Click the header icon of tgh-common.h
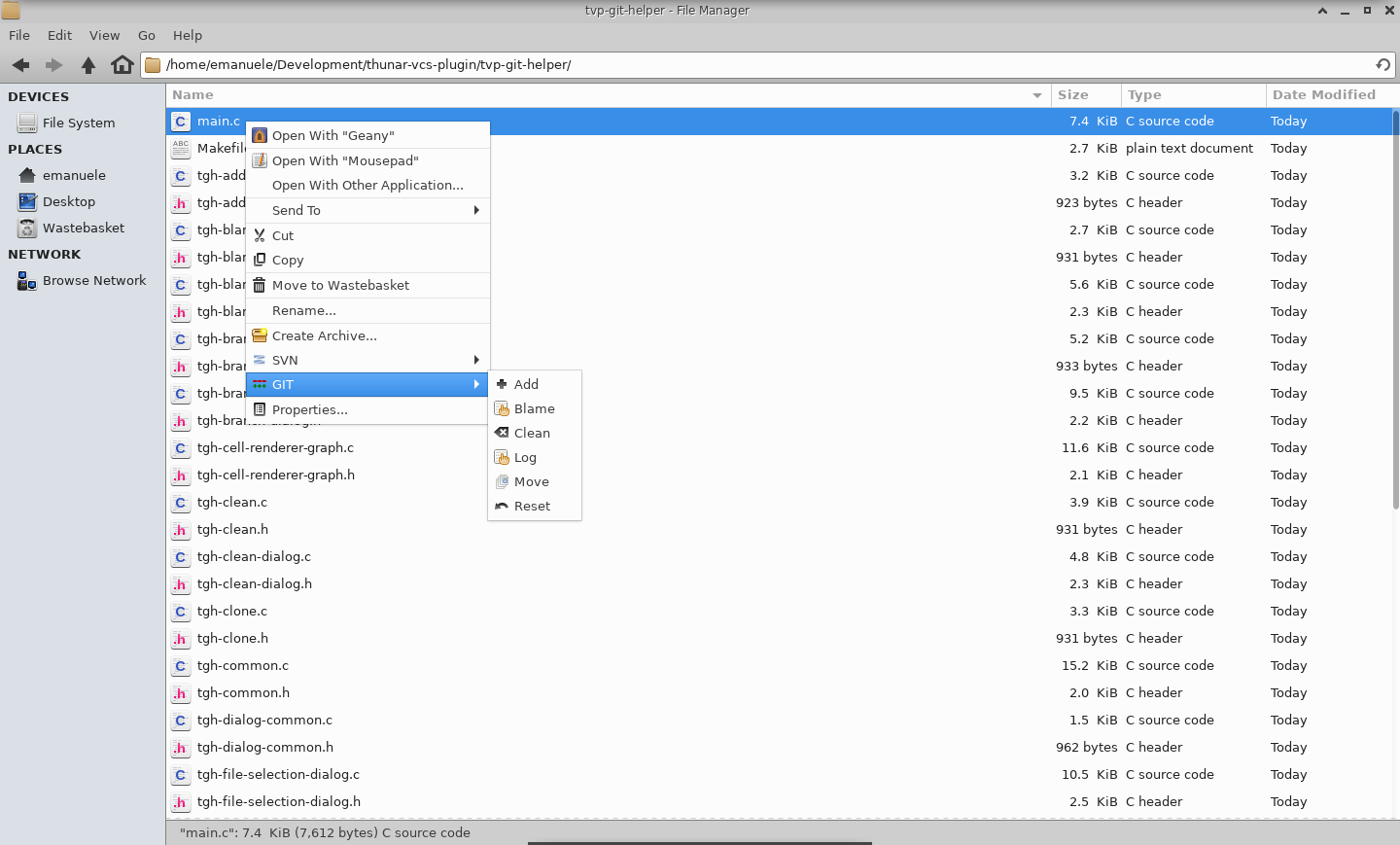 click(180, 693)
